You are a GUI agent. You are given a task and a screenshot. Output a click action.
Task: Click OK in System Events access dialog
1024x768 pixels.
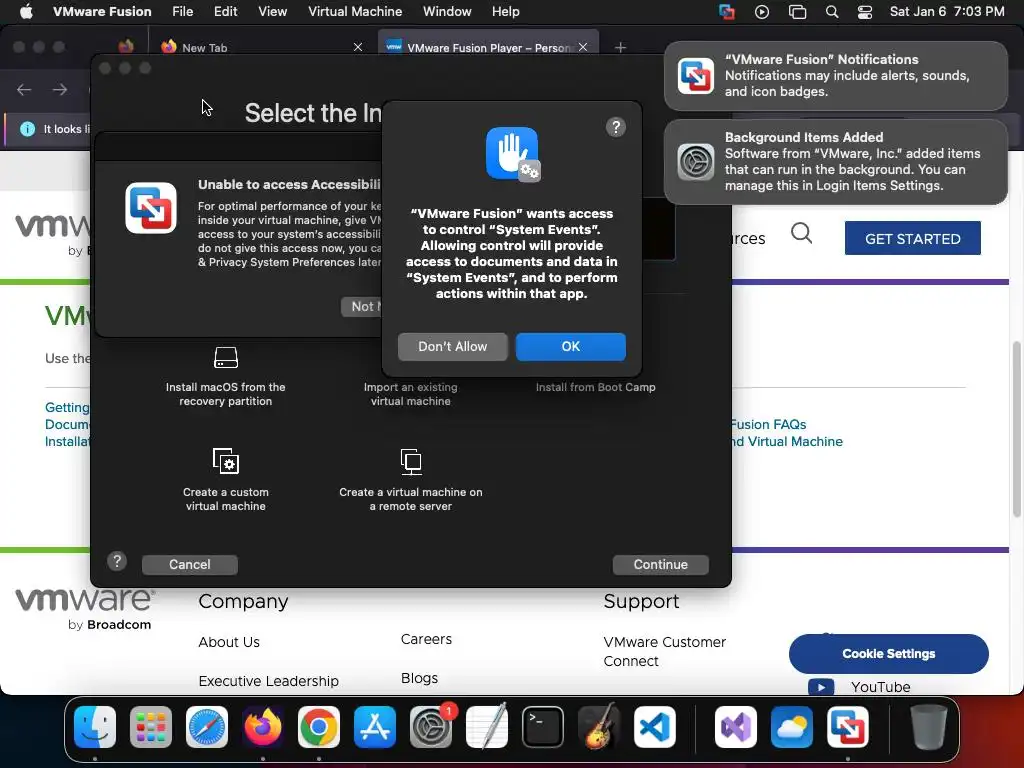click(x=570, y=346)
